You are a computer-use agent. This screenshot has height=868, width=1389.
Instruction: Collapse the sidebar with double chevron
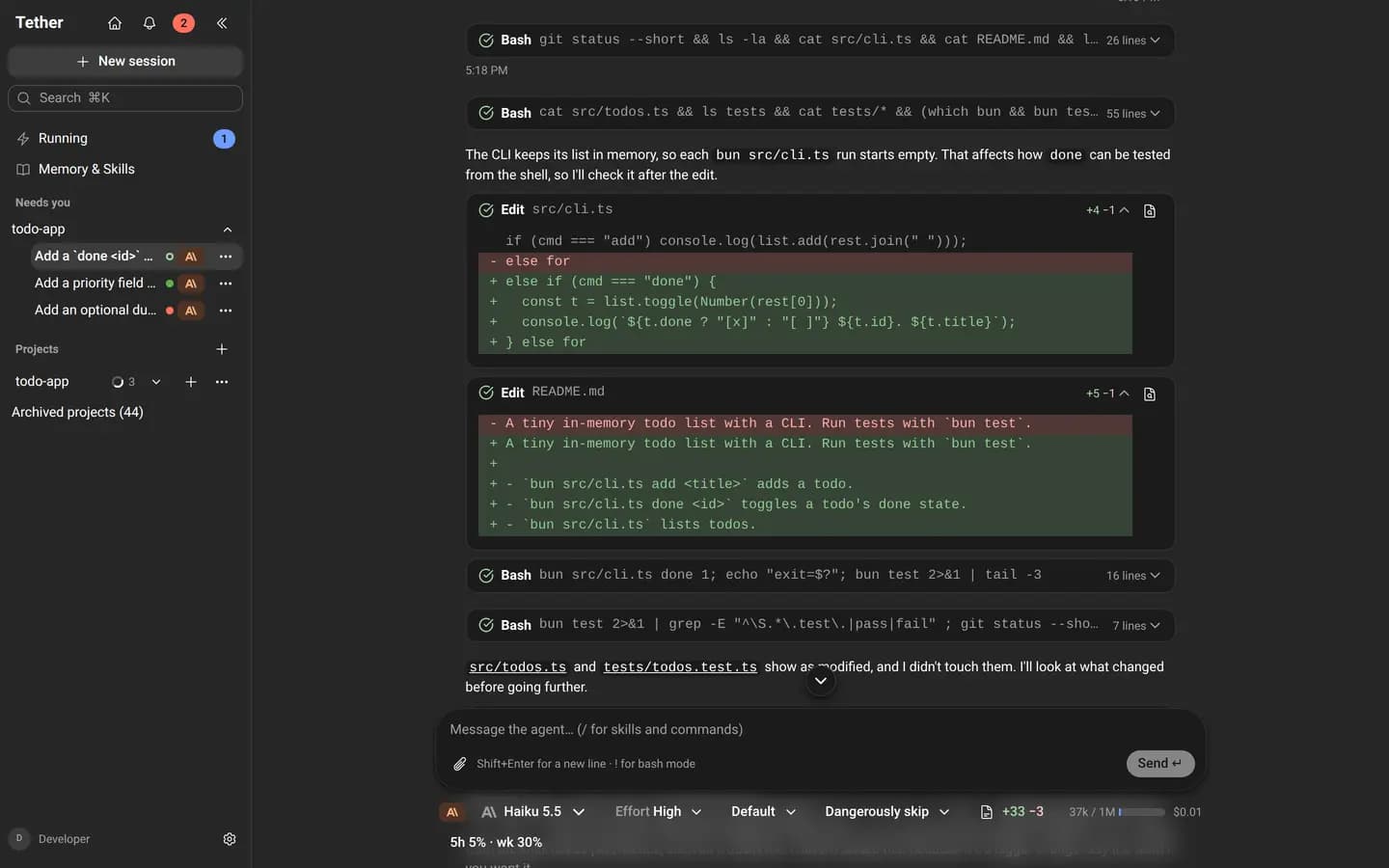222,23
